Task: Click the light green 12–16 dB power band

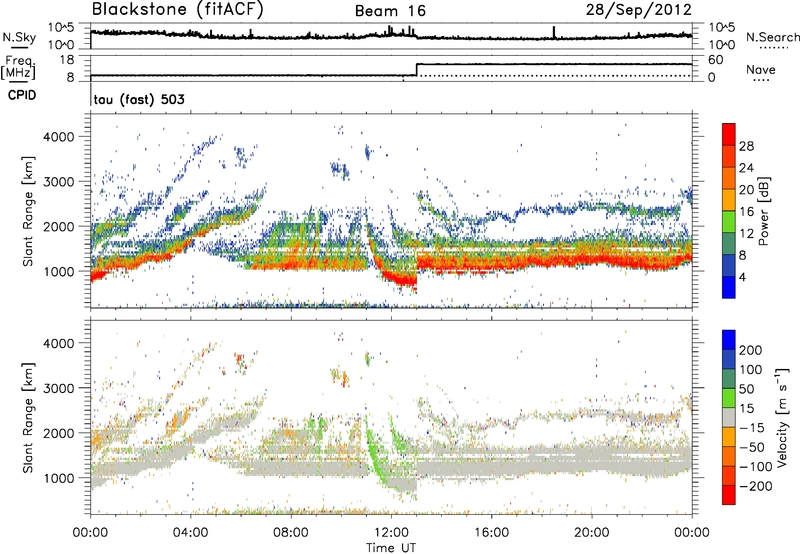Action: [x=729, y=222]
